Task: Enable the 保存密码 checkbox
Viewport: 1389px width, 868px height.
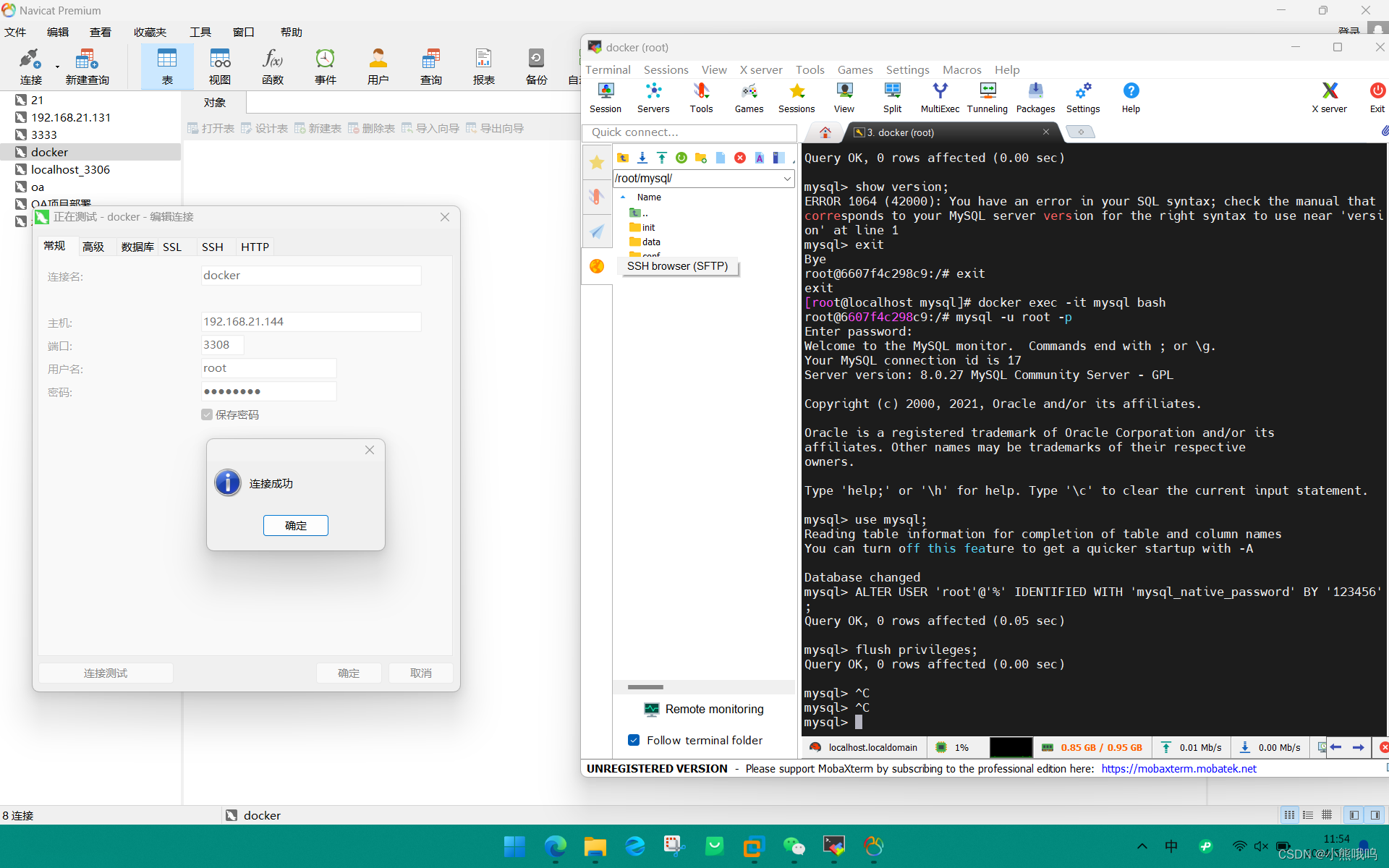Action: pyautogui.click(x=207, y=414)
